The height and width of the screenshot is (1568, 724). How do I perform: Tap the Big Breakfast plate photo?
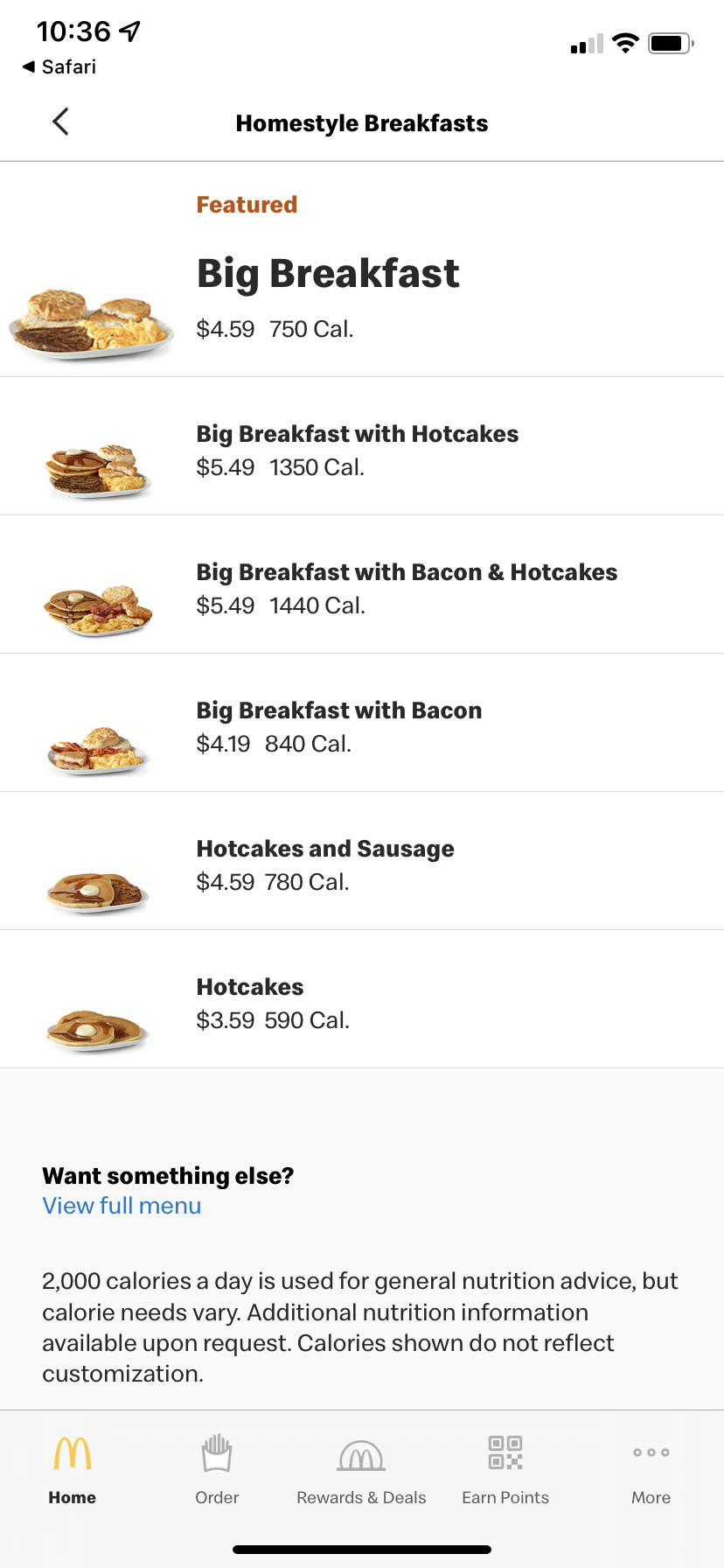[x=92, y=323]
